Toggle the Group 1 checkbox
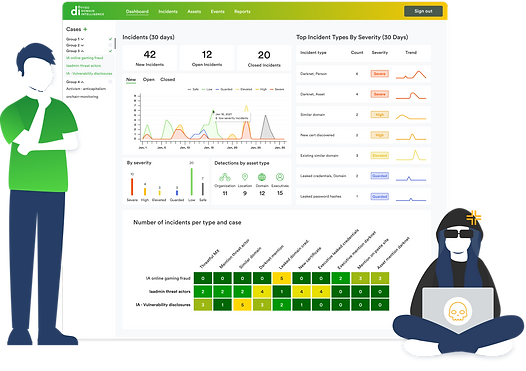The width and height of the screenshot is (526, 371). [110, 39]
